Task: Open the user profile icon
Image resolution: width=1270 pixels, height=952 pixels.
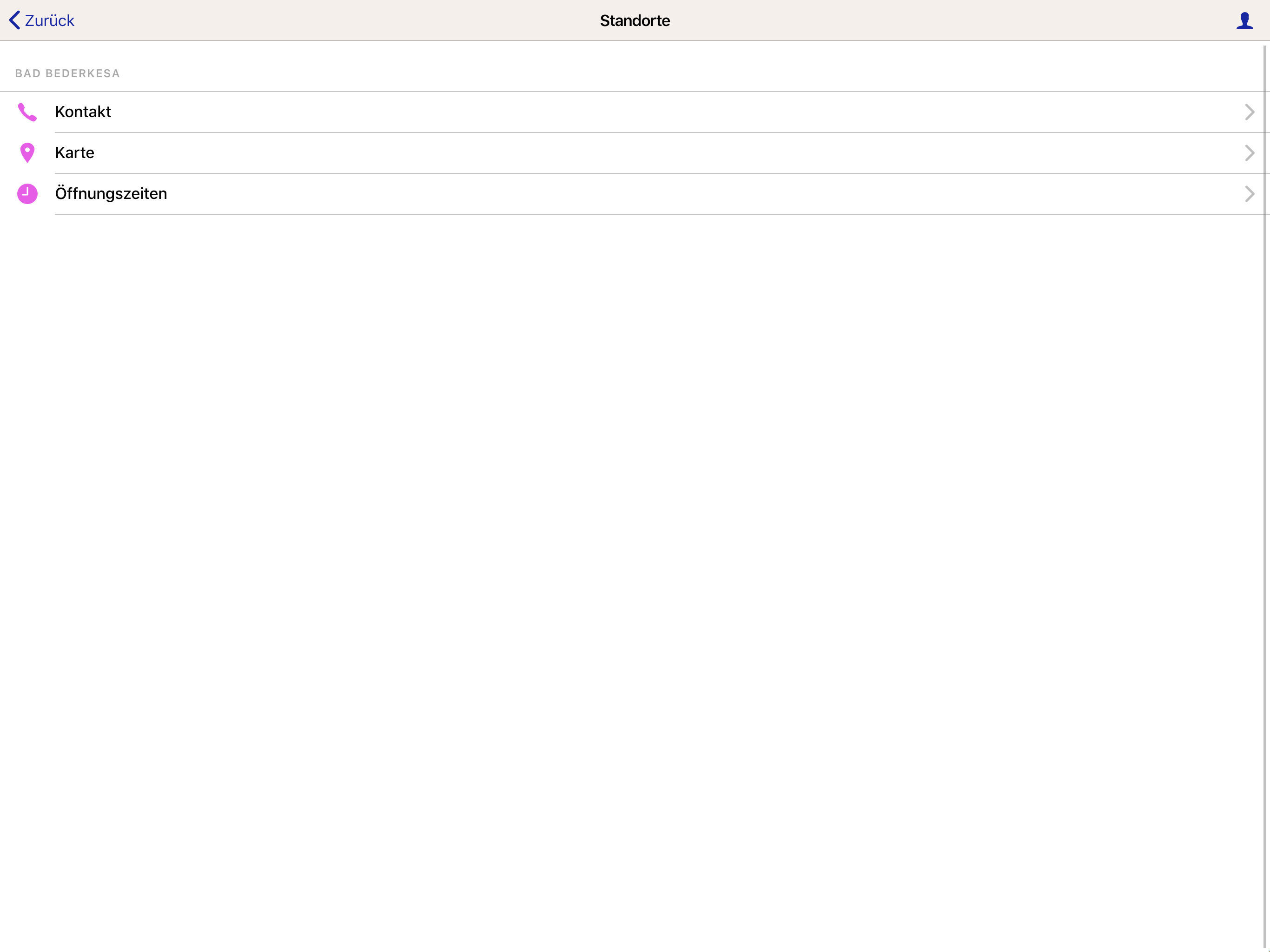Action: point(1244,20)
